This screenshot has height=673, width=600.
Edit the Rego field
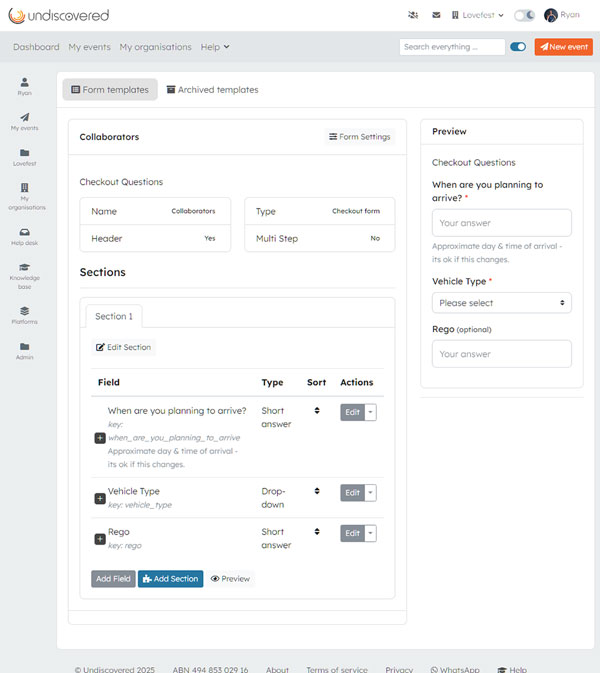pos(352,533)
